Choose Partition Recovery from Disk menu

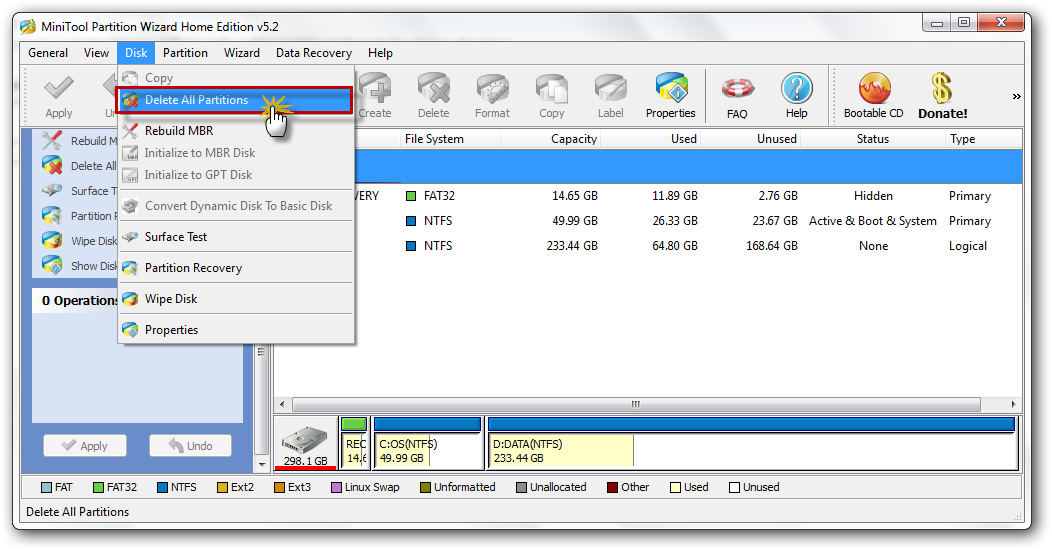coord(235,268)
